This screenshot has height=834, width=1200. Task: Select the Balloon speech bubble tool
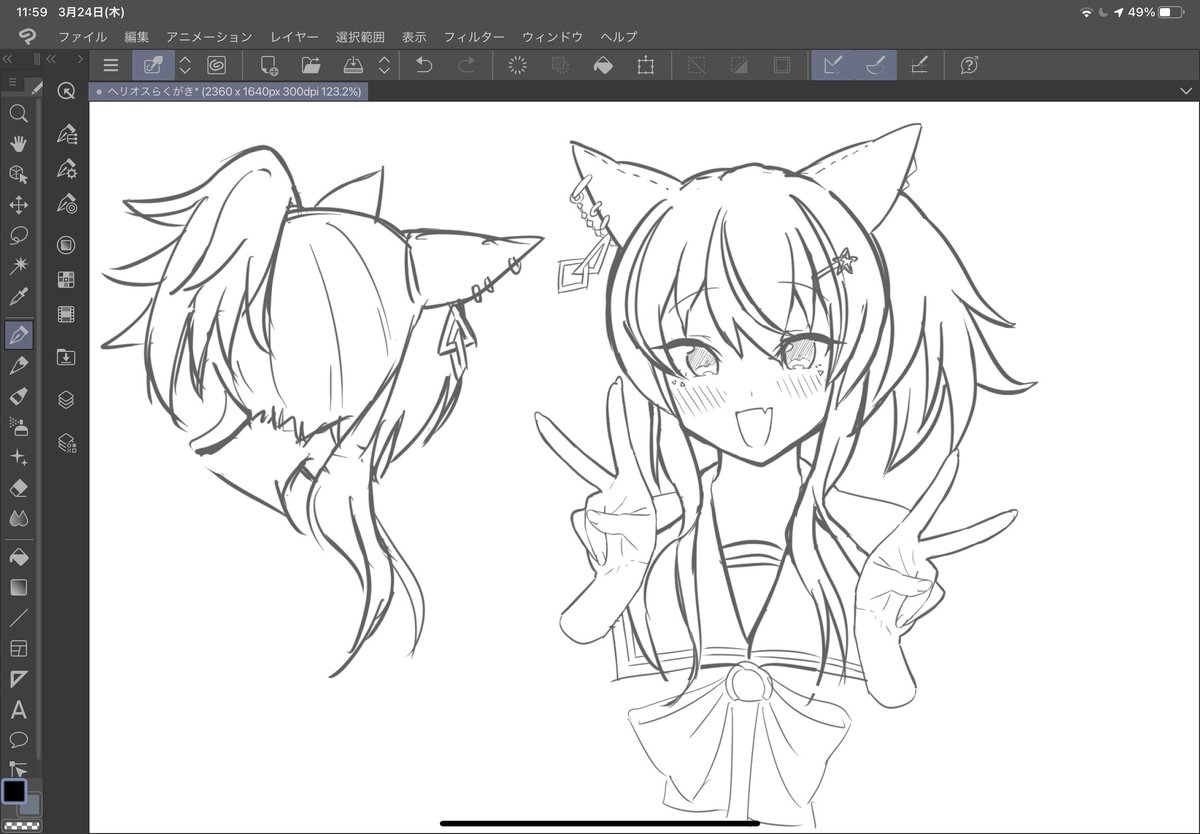pyautogui.click(x=18, y=740)
